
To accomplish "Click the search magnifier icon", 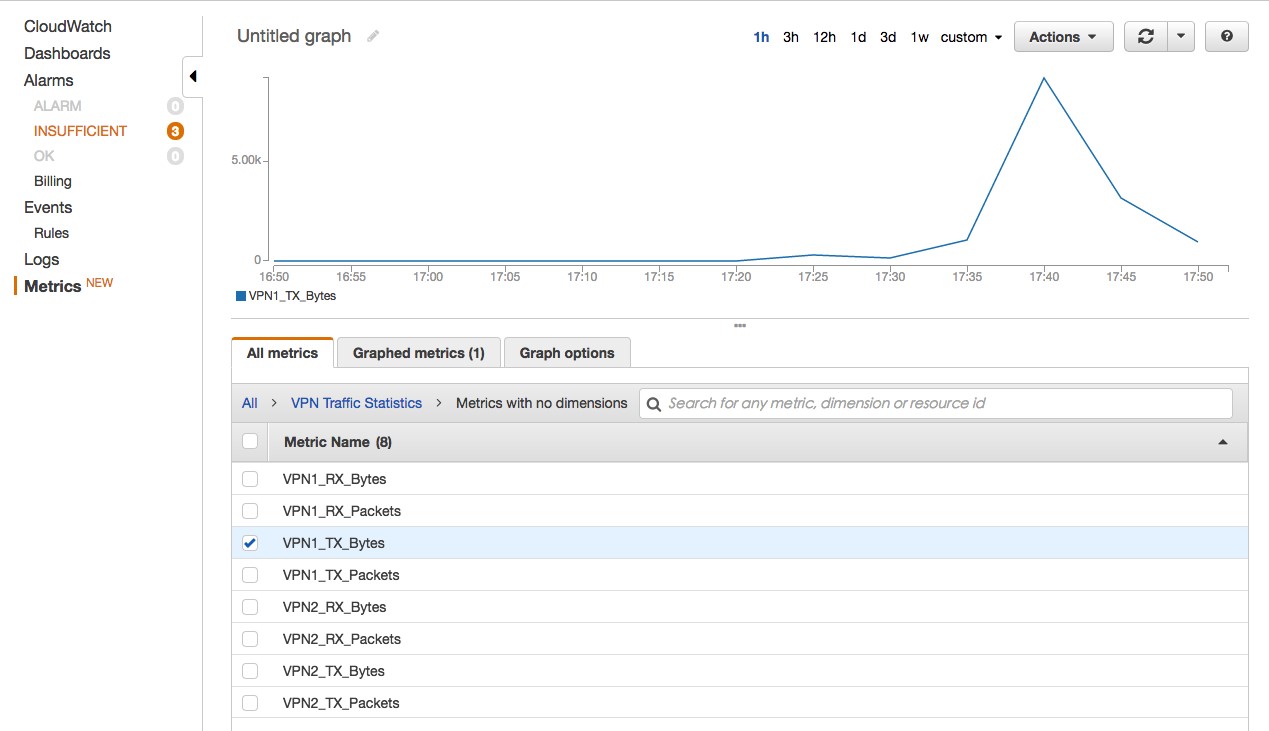I will (x=654, y=404).
